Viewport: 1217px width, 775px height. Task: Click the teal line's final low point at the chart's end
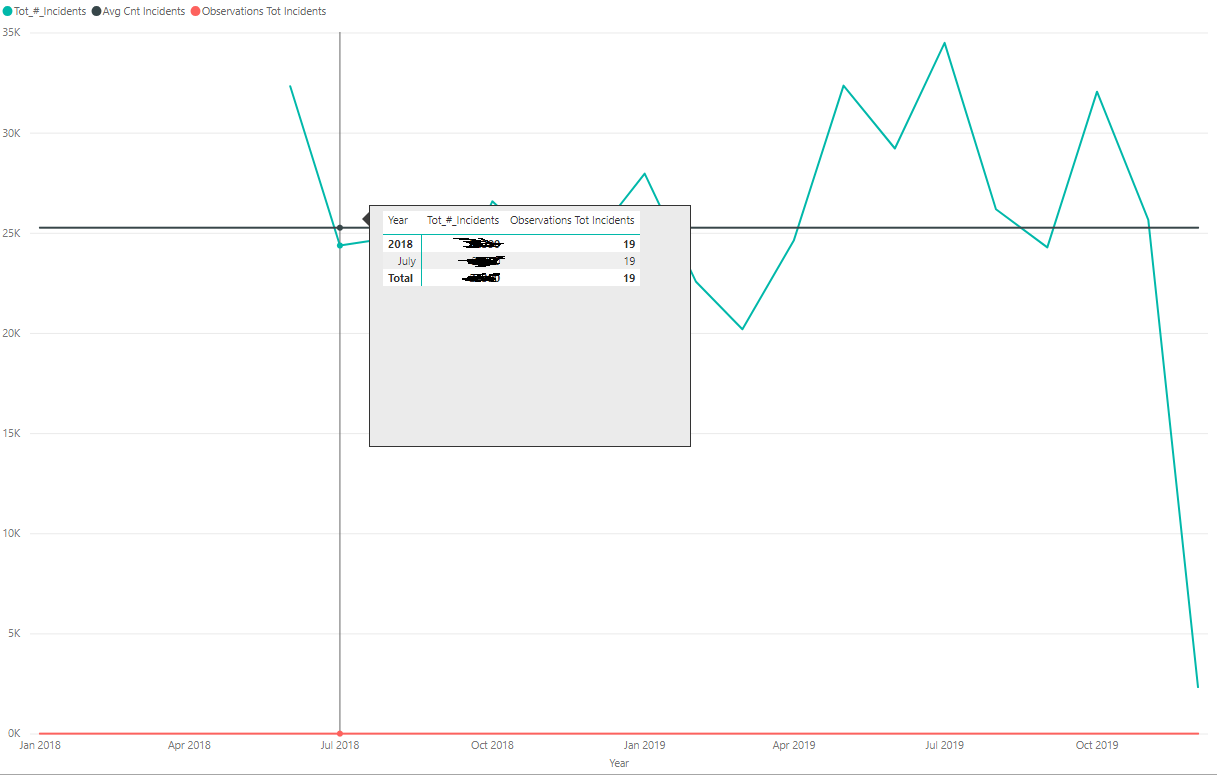[x=1197, y=687]
